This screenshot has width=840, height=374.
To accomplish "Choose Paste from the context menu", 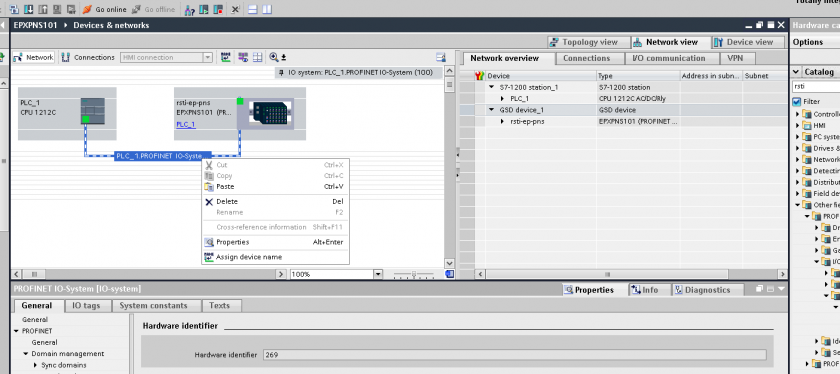I will click(x=275, y=186).
